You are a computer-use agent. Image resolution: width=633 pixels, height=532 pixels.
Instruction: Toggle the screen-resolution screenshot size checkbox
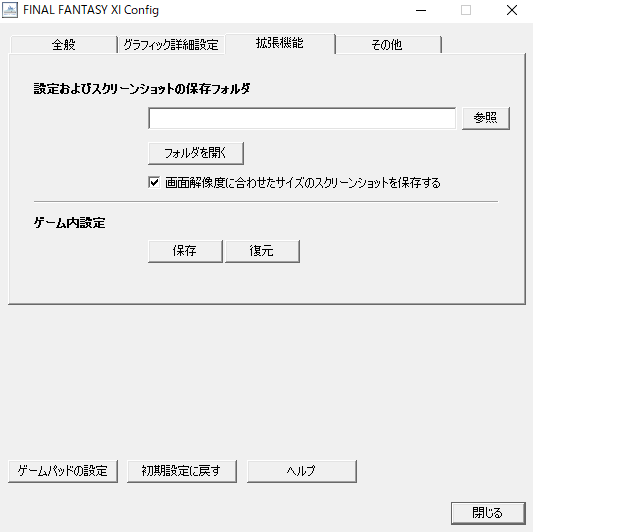point(154,183)
